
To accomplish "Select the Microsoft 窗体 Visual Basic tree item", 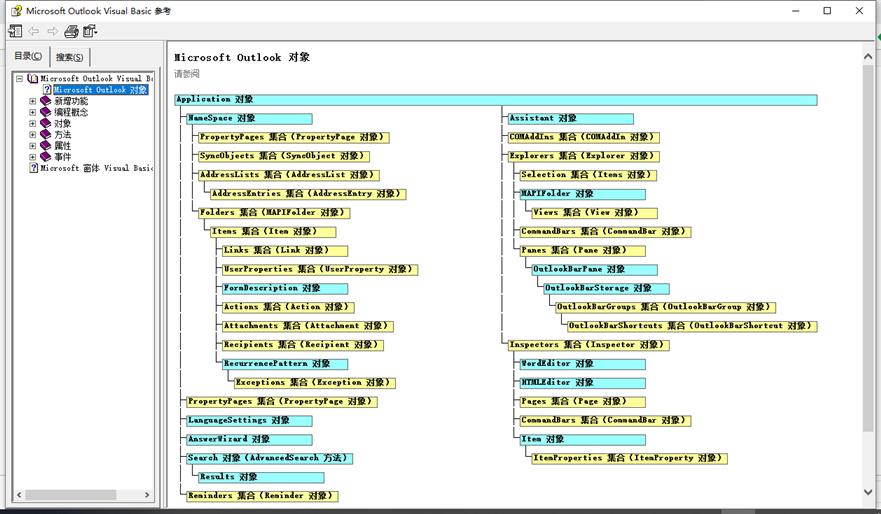I will tap(96, 168).
